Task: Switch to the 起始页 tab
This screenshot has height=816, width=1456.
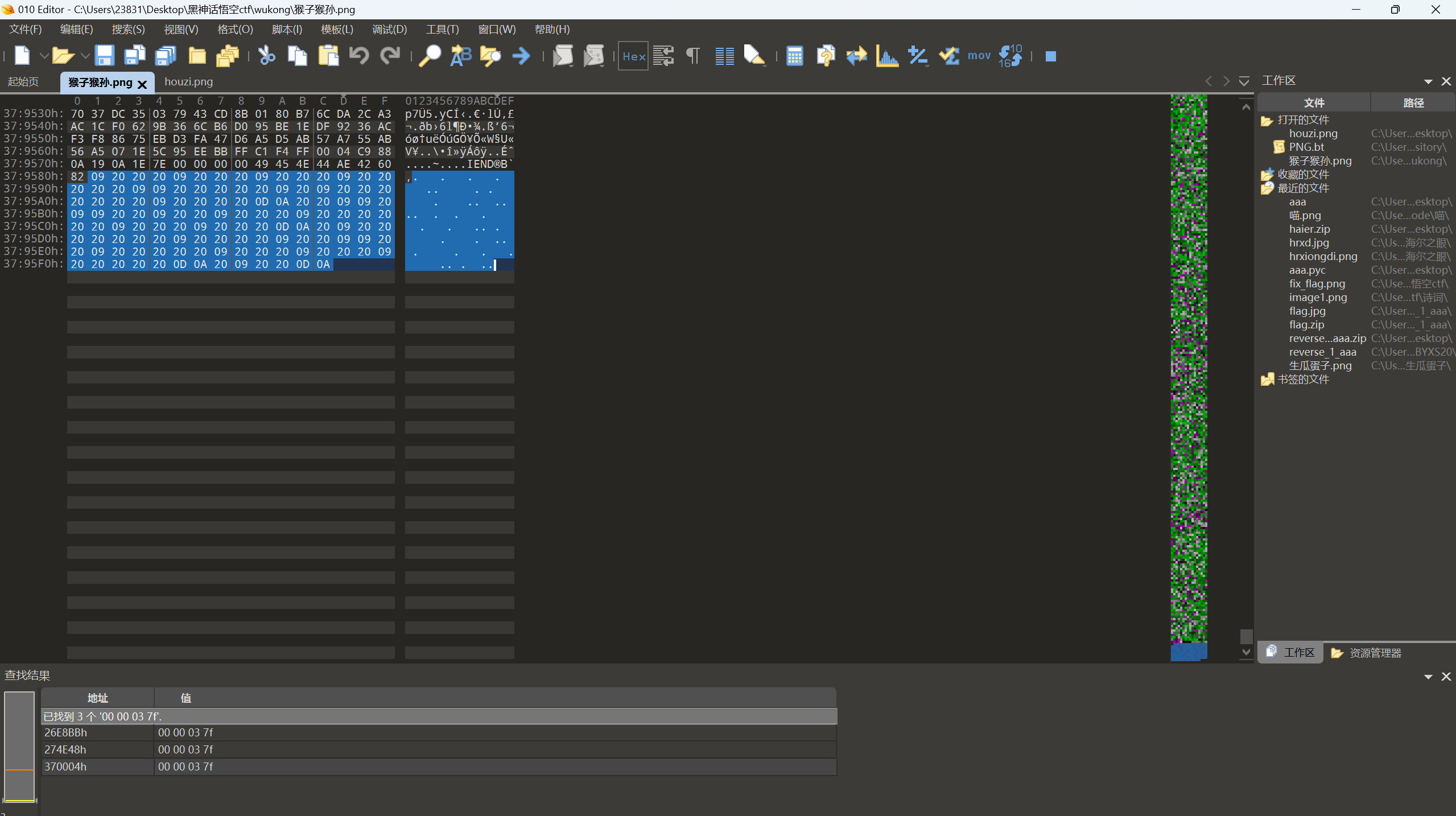Action: pyautogui.click(x=23, y=82)
